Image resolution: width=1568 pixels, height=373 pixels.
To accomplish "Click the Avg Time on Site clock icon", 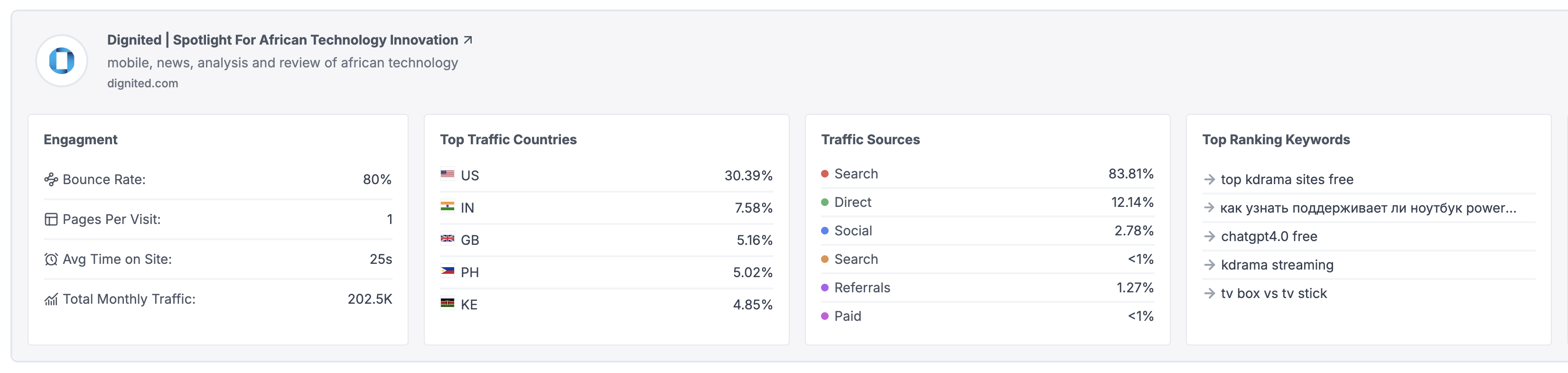I will click(51, 260).
